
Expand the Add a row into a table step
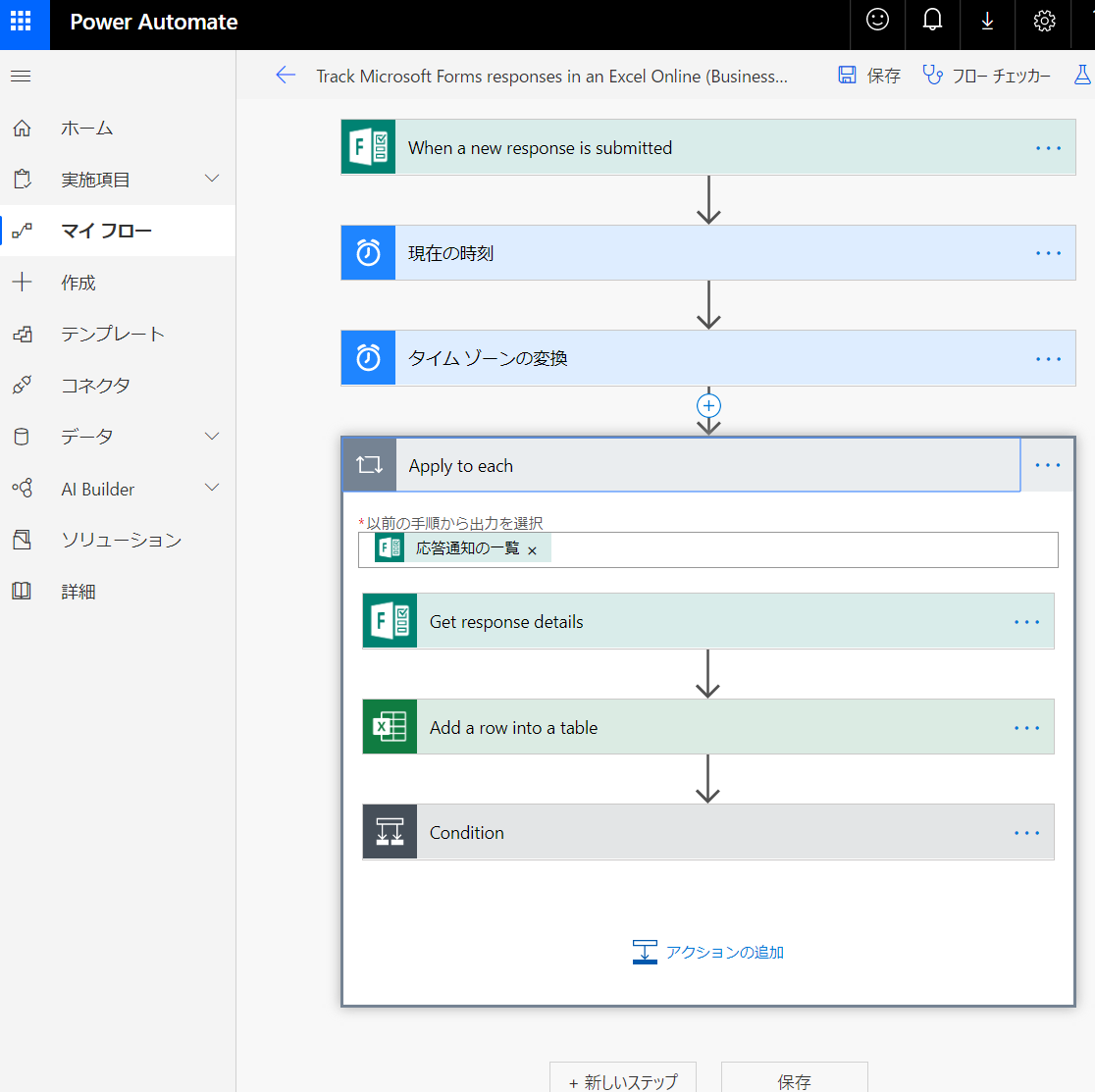708,727
